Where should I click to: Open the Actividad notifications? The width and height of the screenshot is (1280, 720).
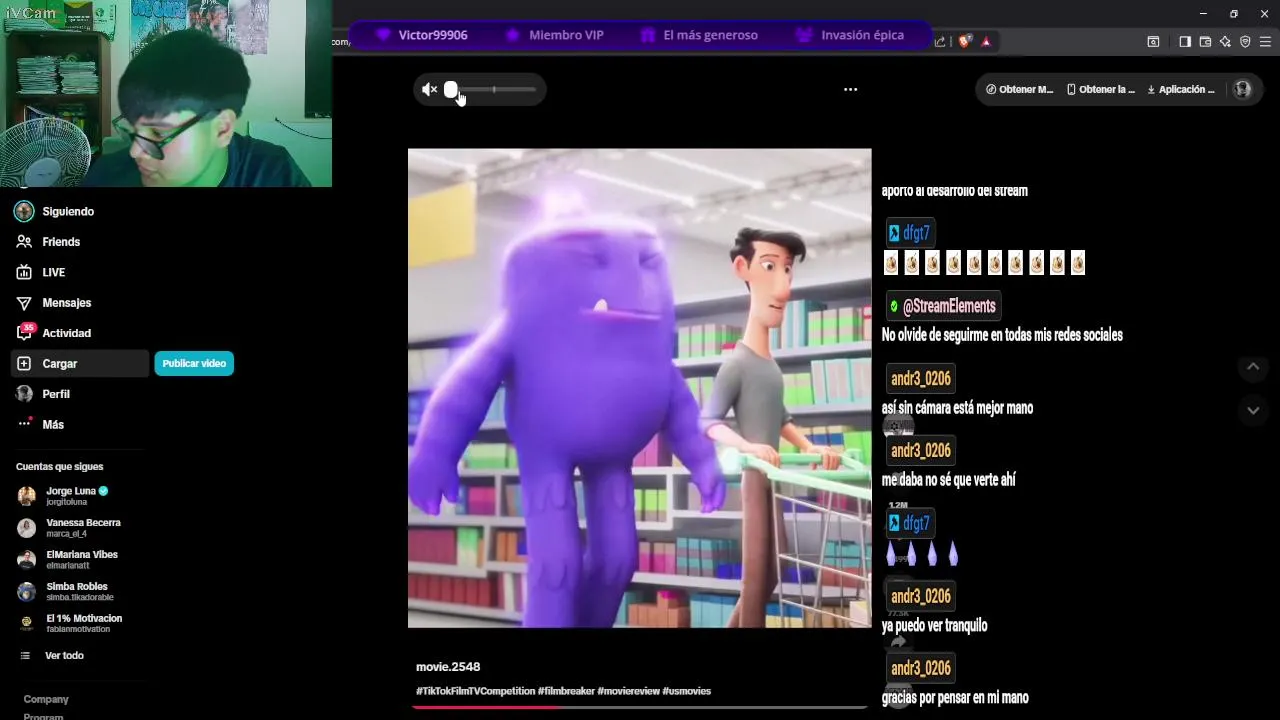[66, 333]
